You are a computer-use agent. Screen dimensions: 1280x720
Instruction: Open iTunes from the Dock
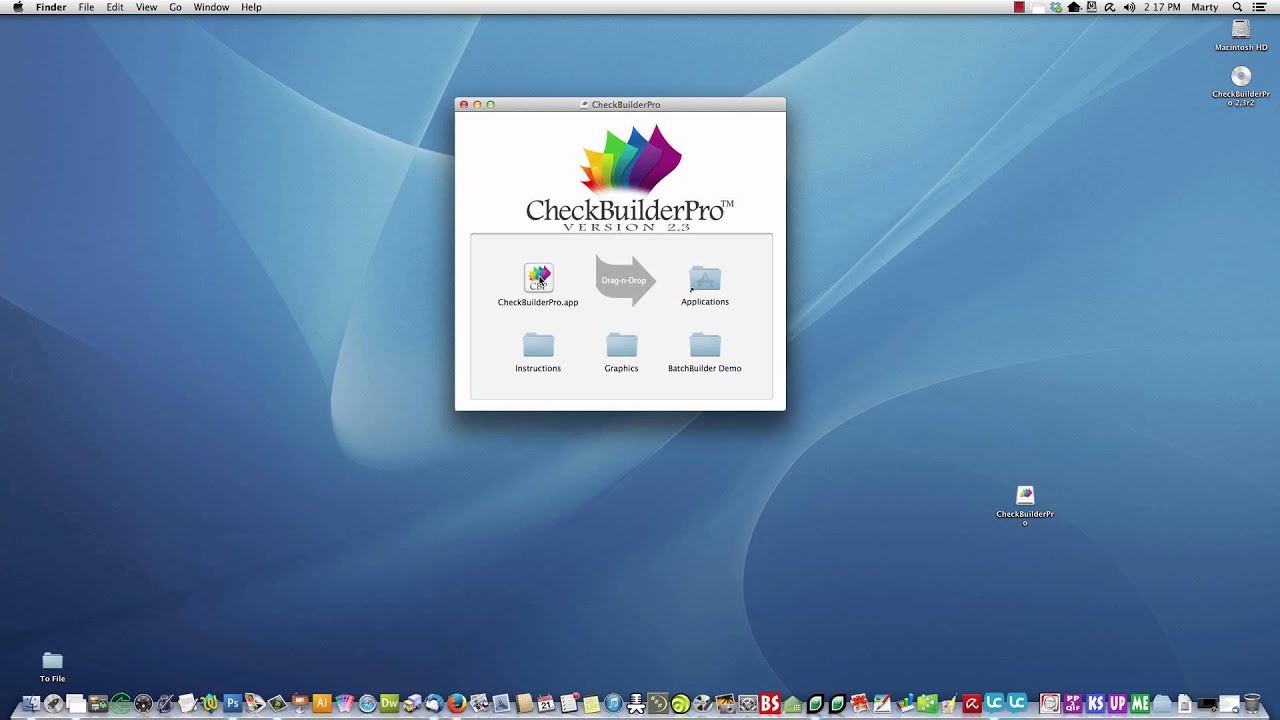pos(613,704)
